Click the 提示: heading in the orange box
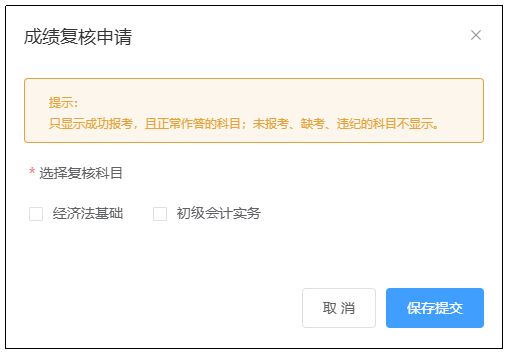Screen dimensions: 513x360 [x=63, y=102]
